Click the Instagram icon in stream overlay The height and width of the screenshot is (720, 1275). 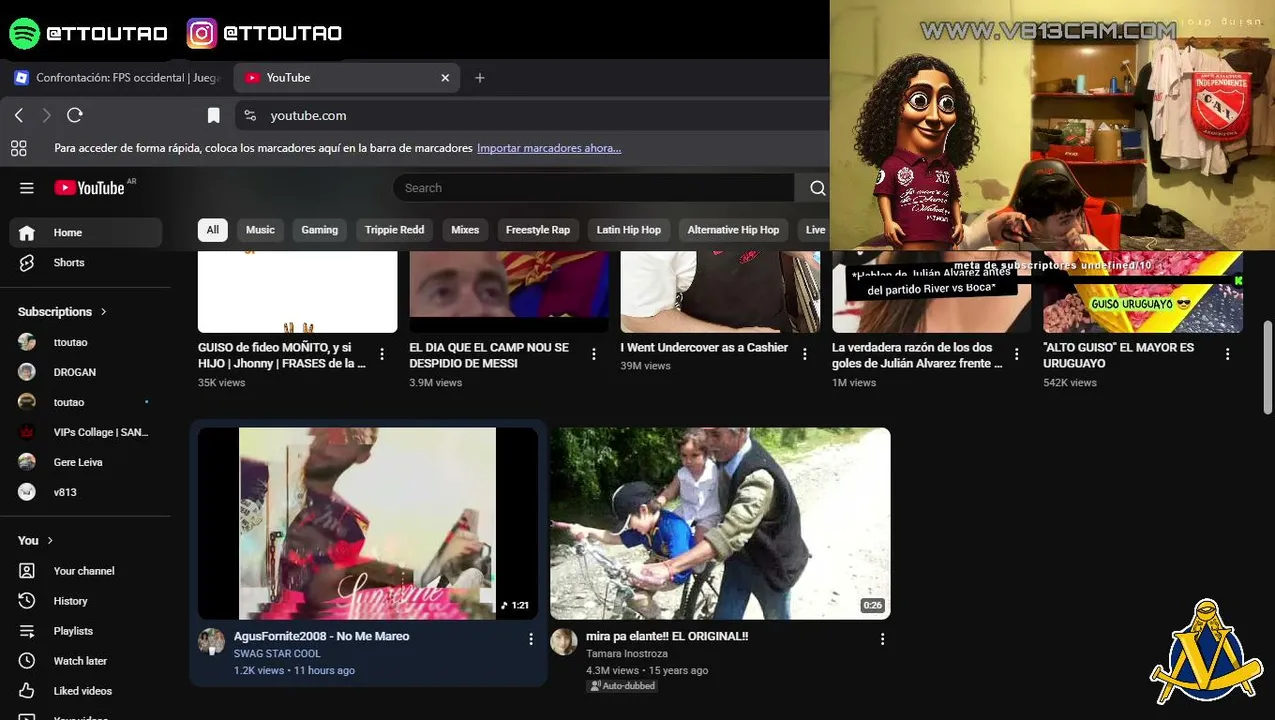click(201, 33)
